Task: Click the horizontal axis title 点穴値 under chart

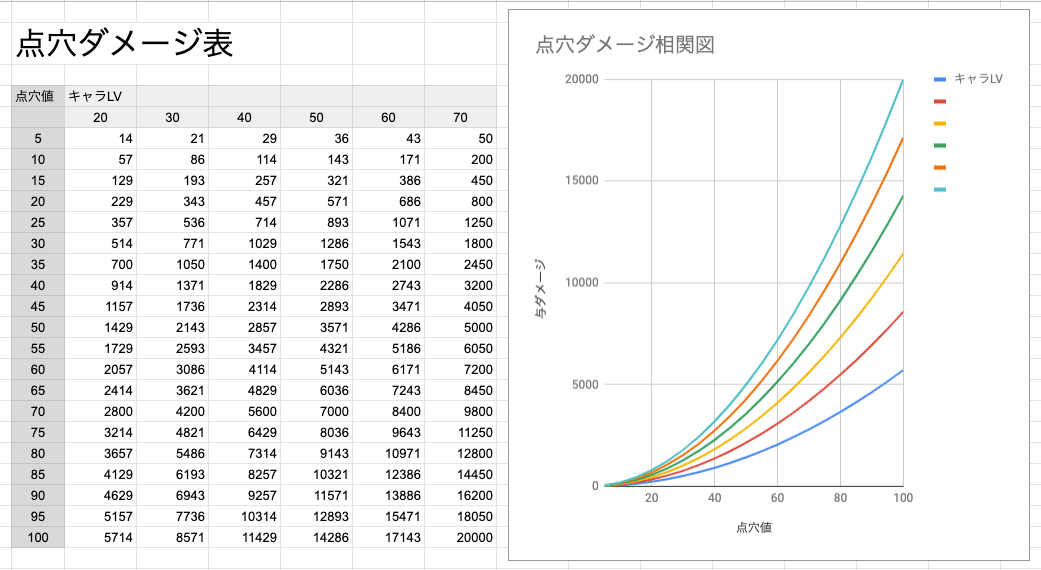Action: (753, 527)
